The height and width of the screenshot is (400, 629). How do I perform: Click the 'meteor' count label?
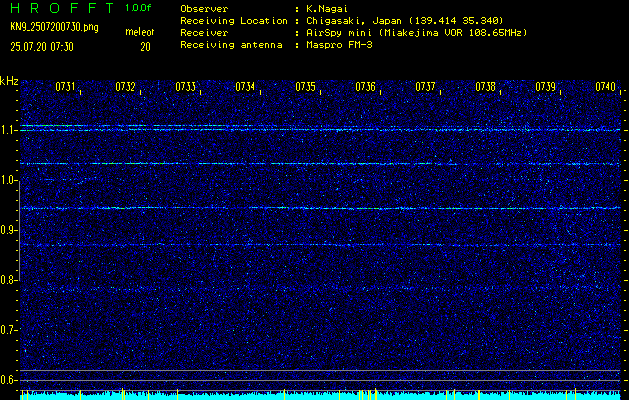coord(140,32)
